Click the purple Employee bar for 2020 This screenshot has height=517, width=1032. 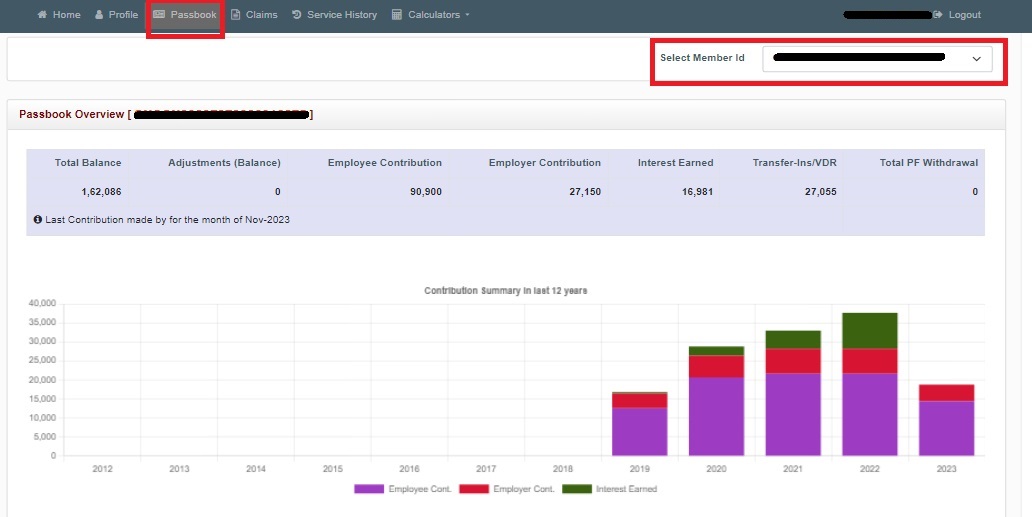coord(716,415)
